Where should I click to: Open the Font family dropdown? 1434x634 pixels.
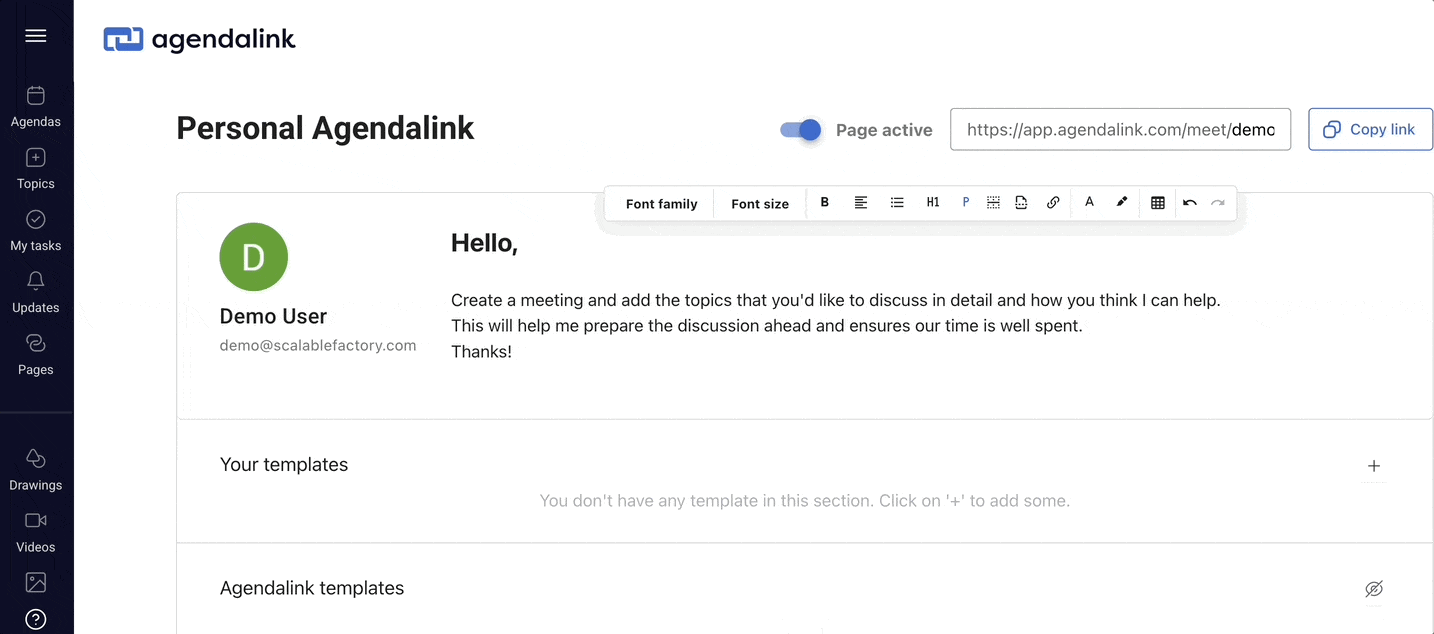pyautogui.click(x=661, y=204)
